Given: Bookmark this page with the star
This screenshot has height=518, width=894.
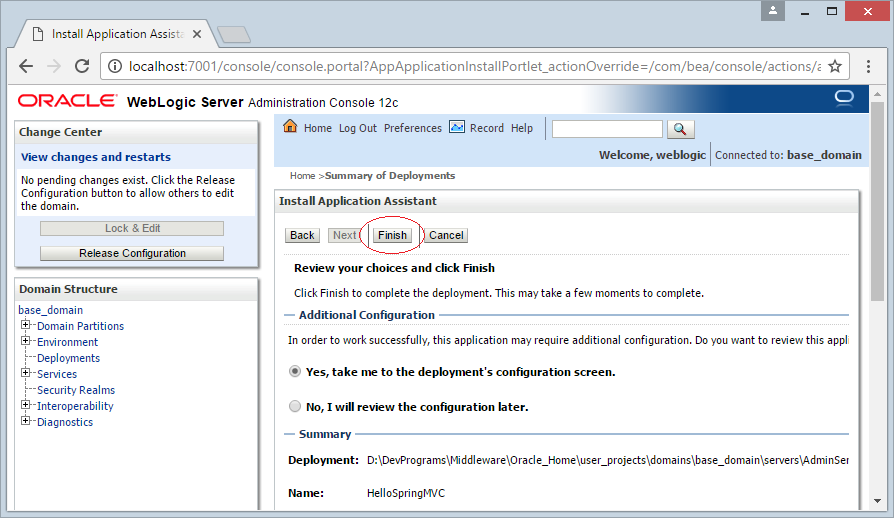Looking at the screenshot, I should tap(835, 67).
